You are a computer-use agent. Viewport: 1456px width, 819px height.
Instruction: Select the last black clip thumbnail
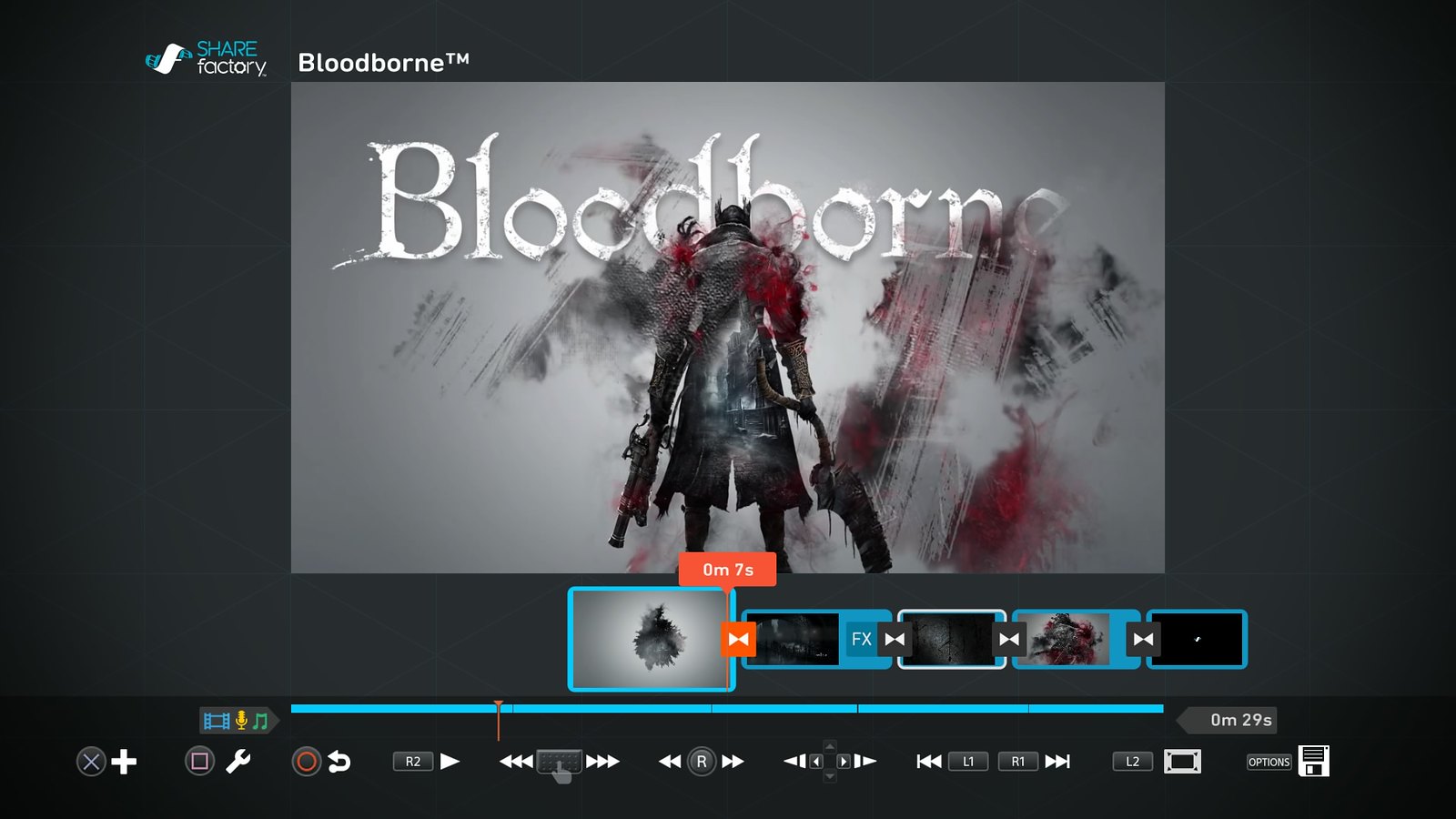pos(1197,639)
